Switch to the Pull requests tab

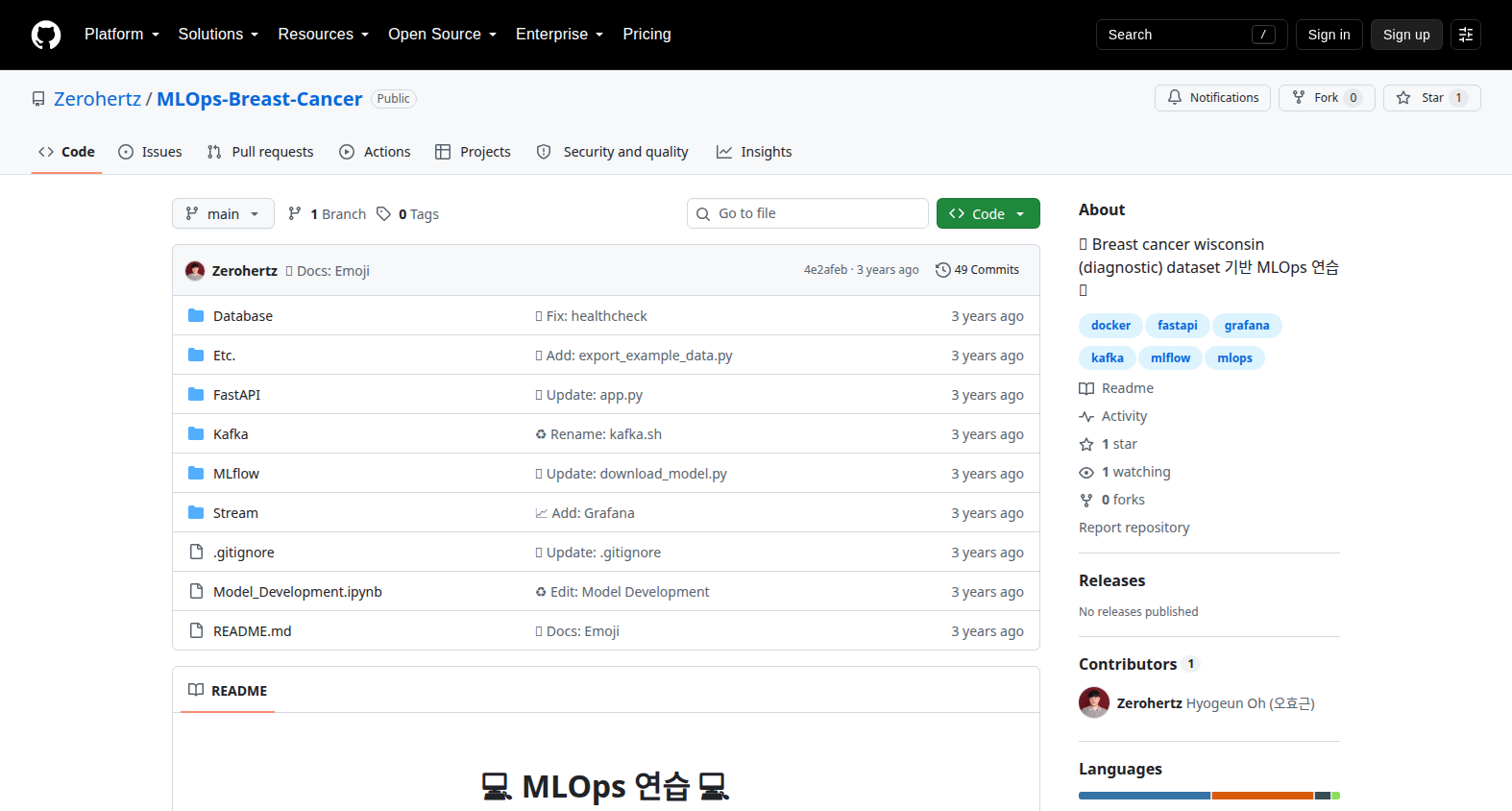coord(260,152)
